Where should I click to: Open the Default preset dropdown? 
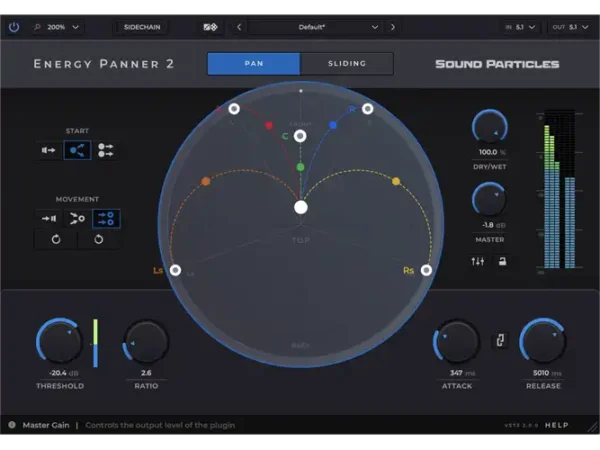(x=314, y=27)
